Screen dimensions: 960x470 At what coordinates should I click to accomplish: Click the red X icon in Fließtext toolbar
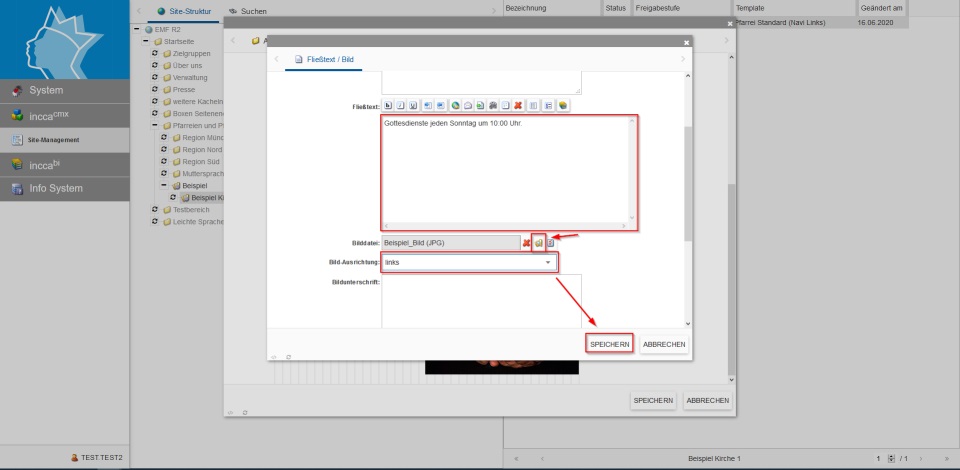(x=518, y=105)
